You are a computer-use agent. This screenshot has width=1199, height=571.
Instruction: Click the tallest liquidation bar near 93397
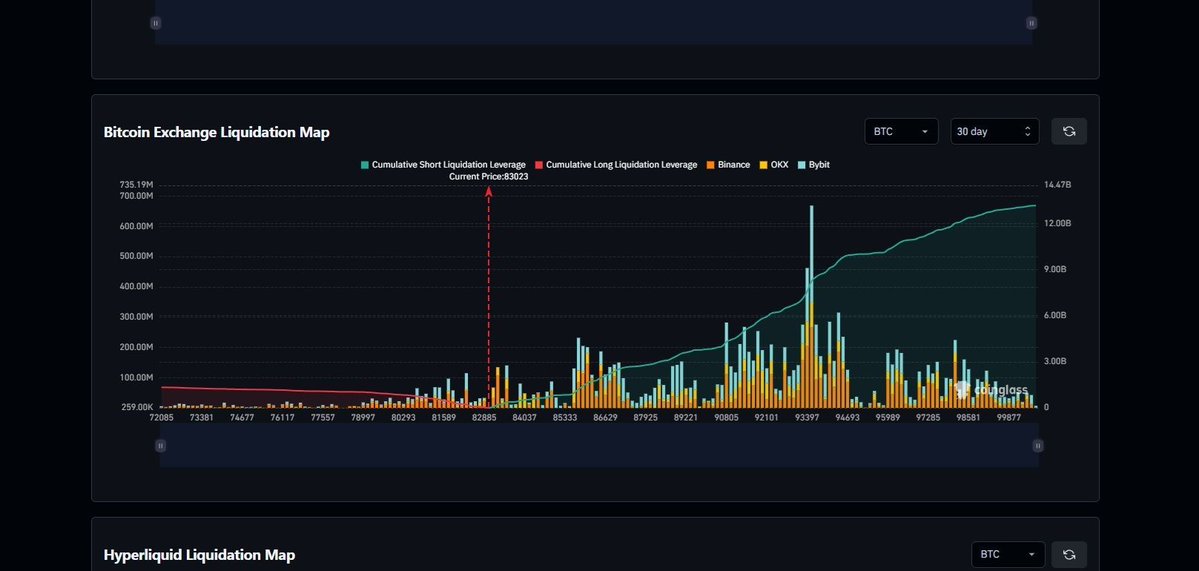[811, 306]
